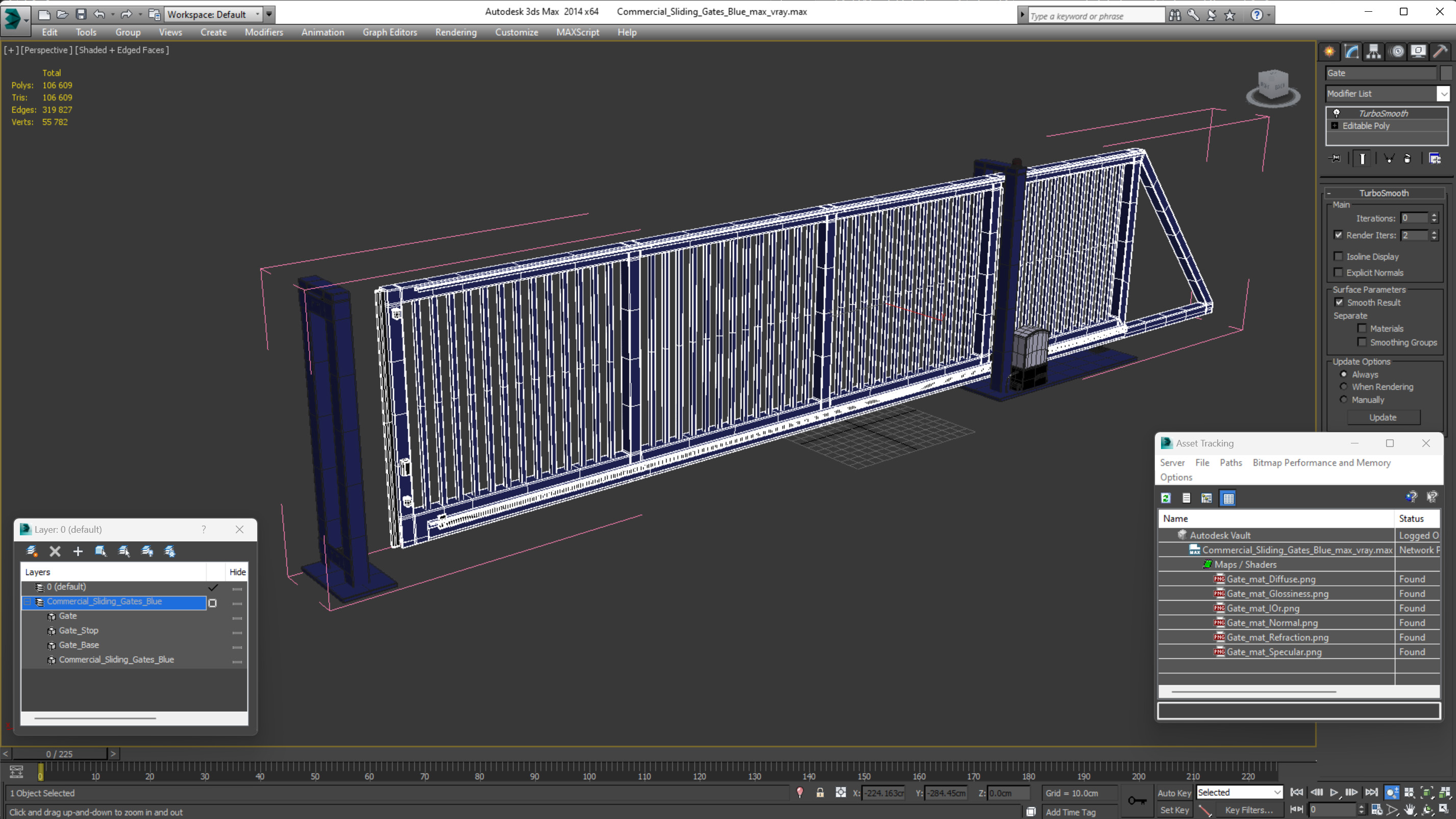Image resolution: width=1456 pixels, height=819 pixels.
Task: Open the MAXScript menu
Action: coord(578,32)
